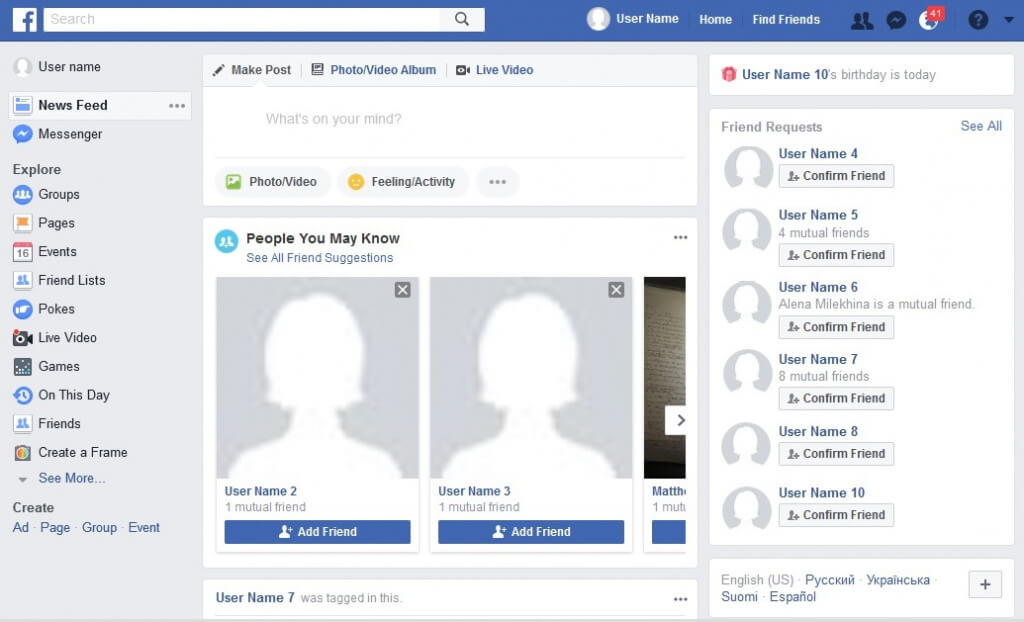Image resolution: width=1024 pixels, height=622 pixels.
Task: Open the friend requests icon in top bar
Action: pos(861,20)
